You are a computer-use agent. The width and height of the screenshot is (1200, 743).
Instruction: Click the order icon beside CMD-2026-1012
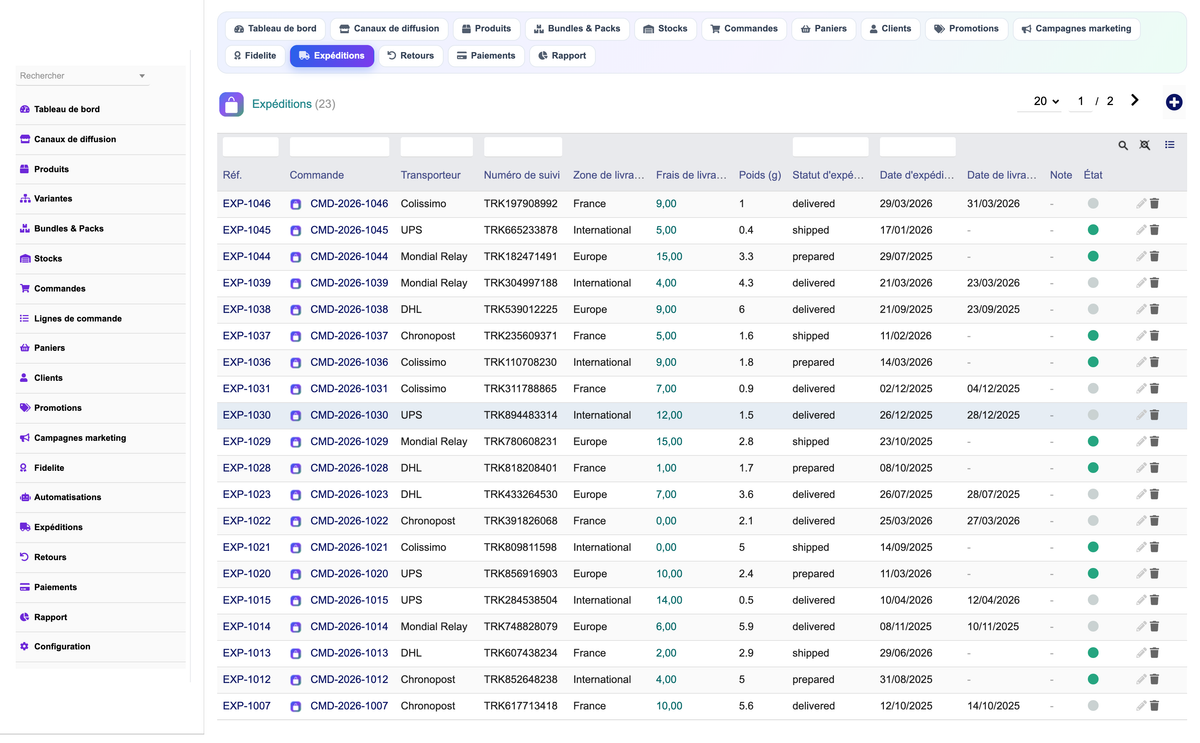point(296,680)
